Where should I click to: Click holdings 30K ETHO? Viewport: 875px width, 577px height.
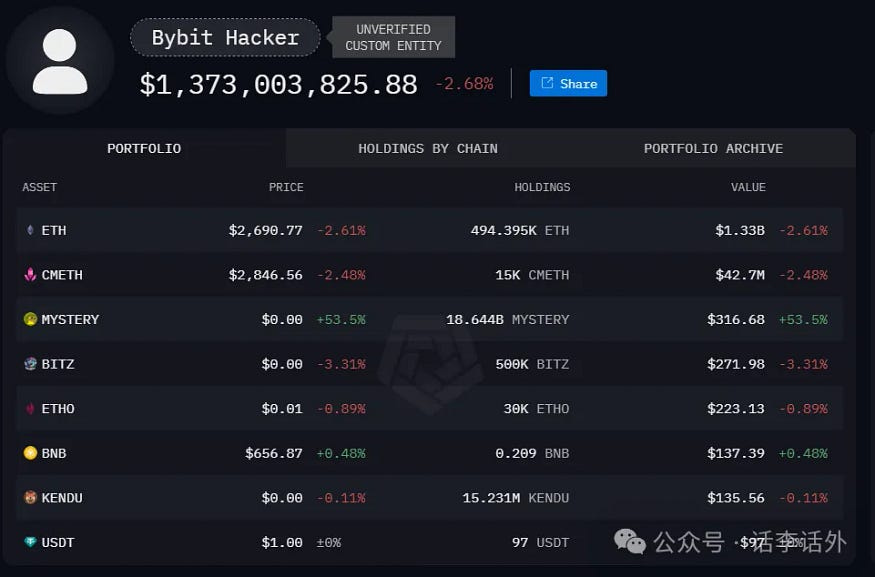pos(536,408)
